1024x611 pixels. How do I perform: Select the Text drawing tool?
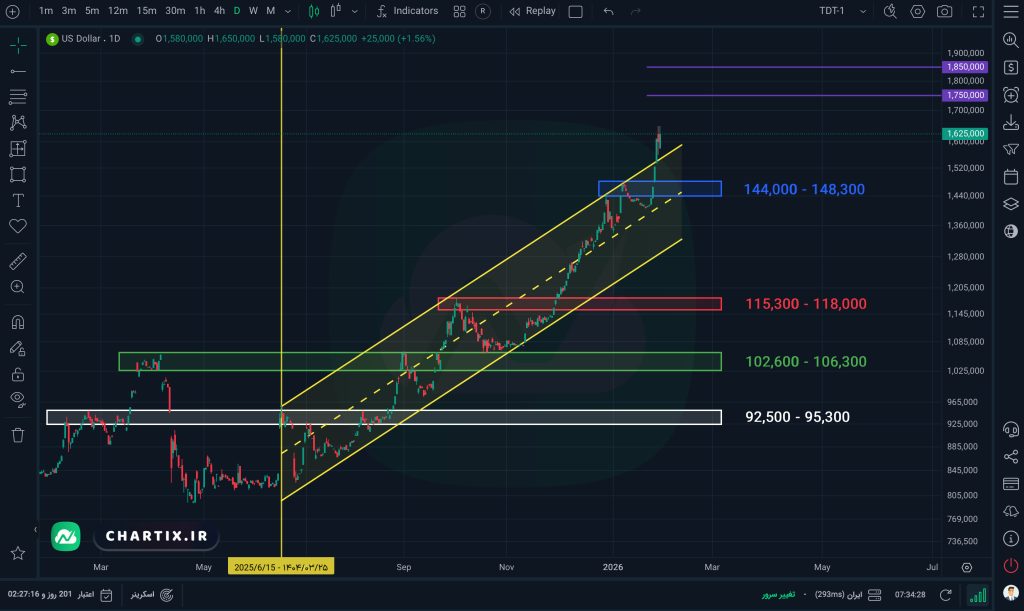[17, 200]
